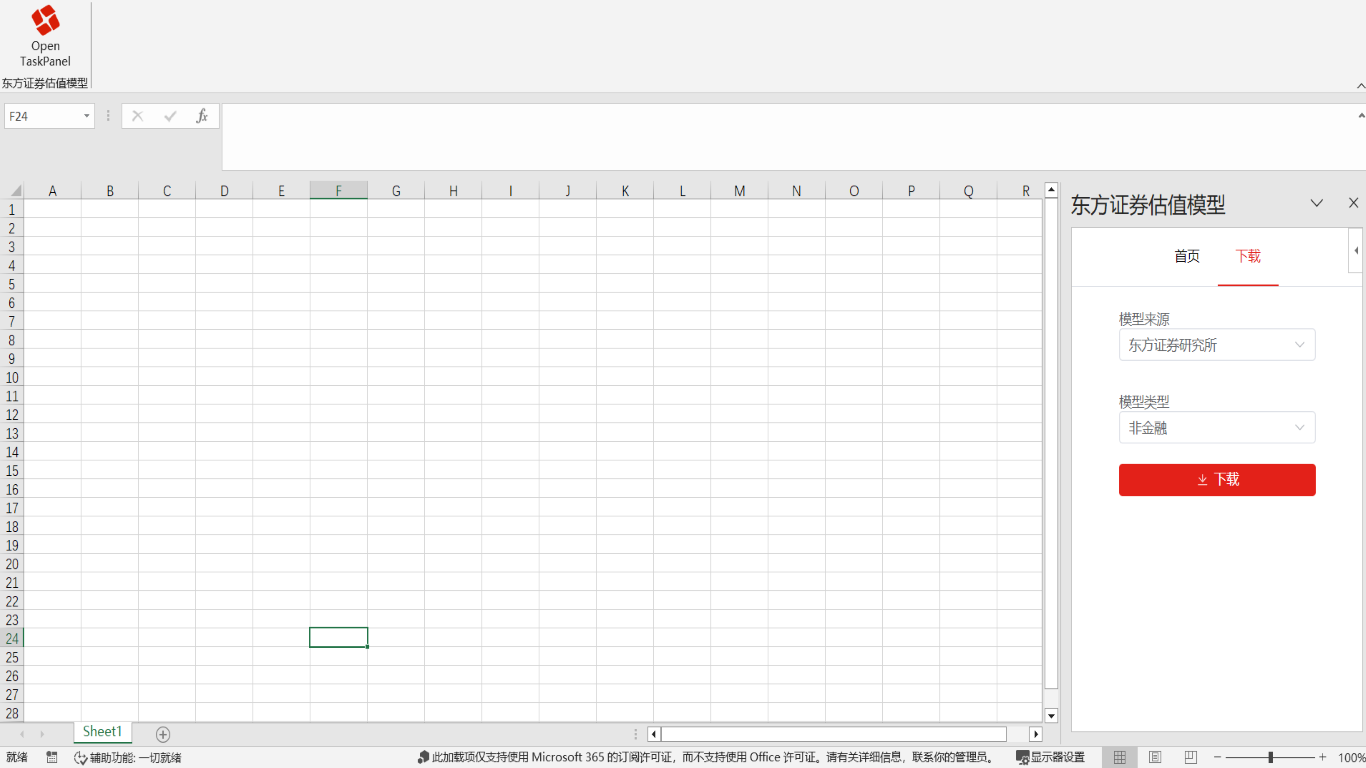Viewport: 1366px width, 768px height.
Task: Switch to the 首页 tab
Action: (x=1187, y=256)
